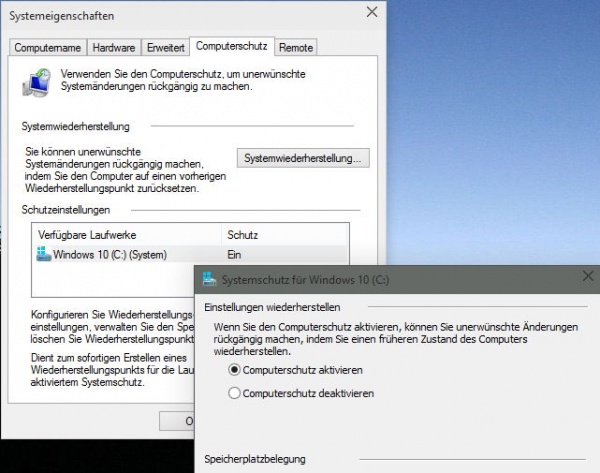Select Computerschutz aktivieren radio button
The image size is (600, 473).
[235, 369]
